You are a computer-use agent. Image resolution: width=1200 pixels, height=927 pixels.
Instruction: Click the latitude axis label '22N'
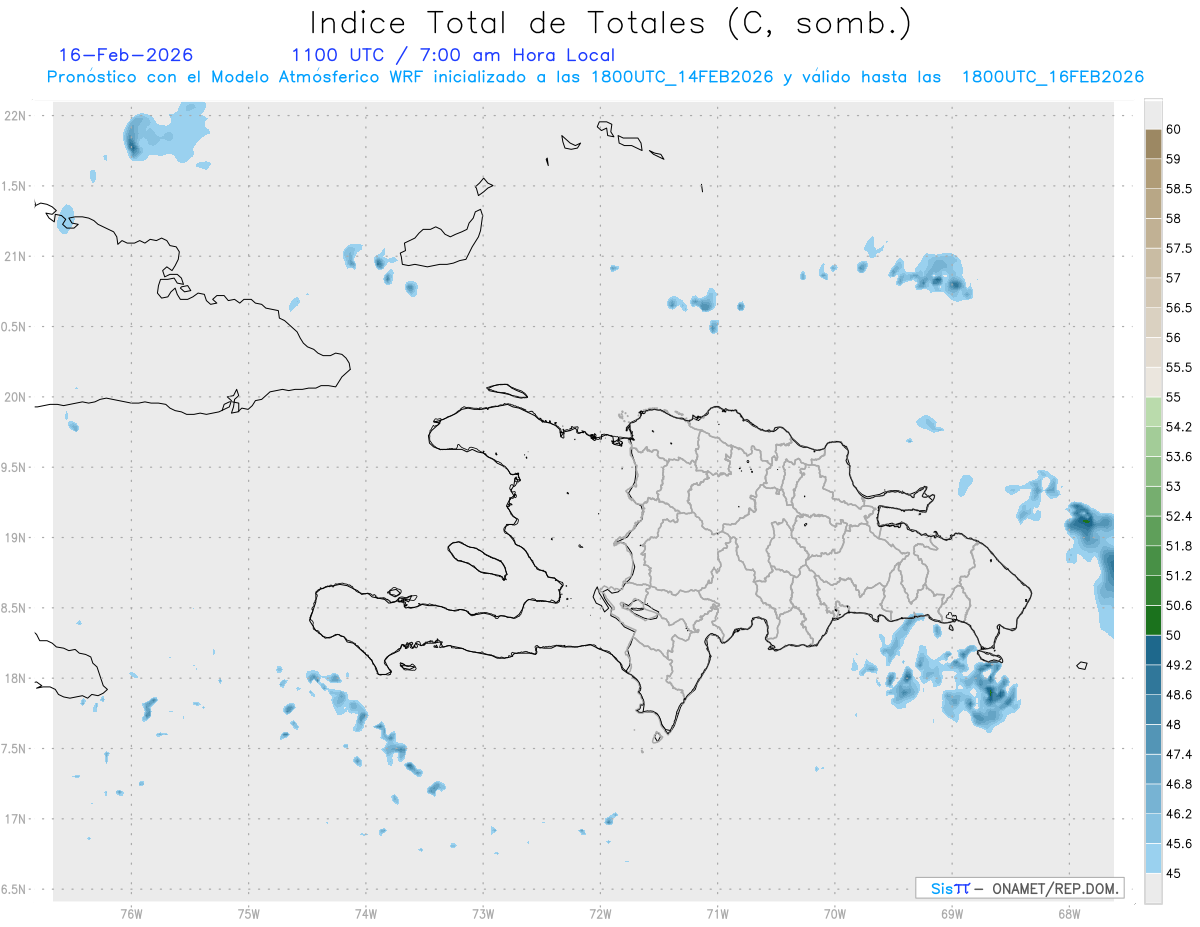(16, 116)
